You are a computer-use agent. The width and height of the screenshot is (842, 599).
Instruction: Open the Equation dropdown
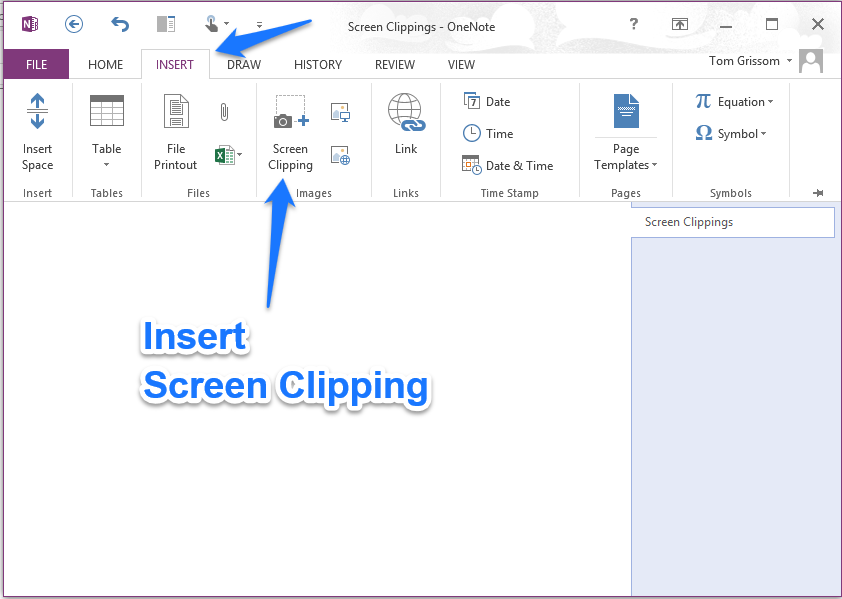pyautogui.click(x=734, y=101)
